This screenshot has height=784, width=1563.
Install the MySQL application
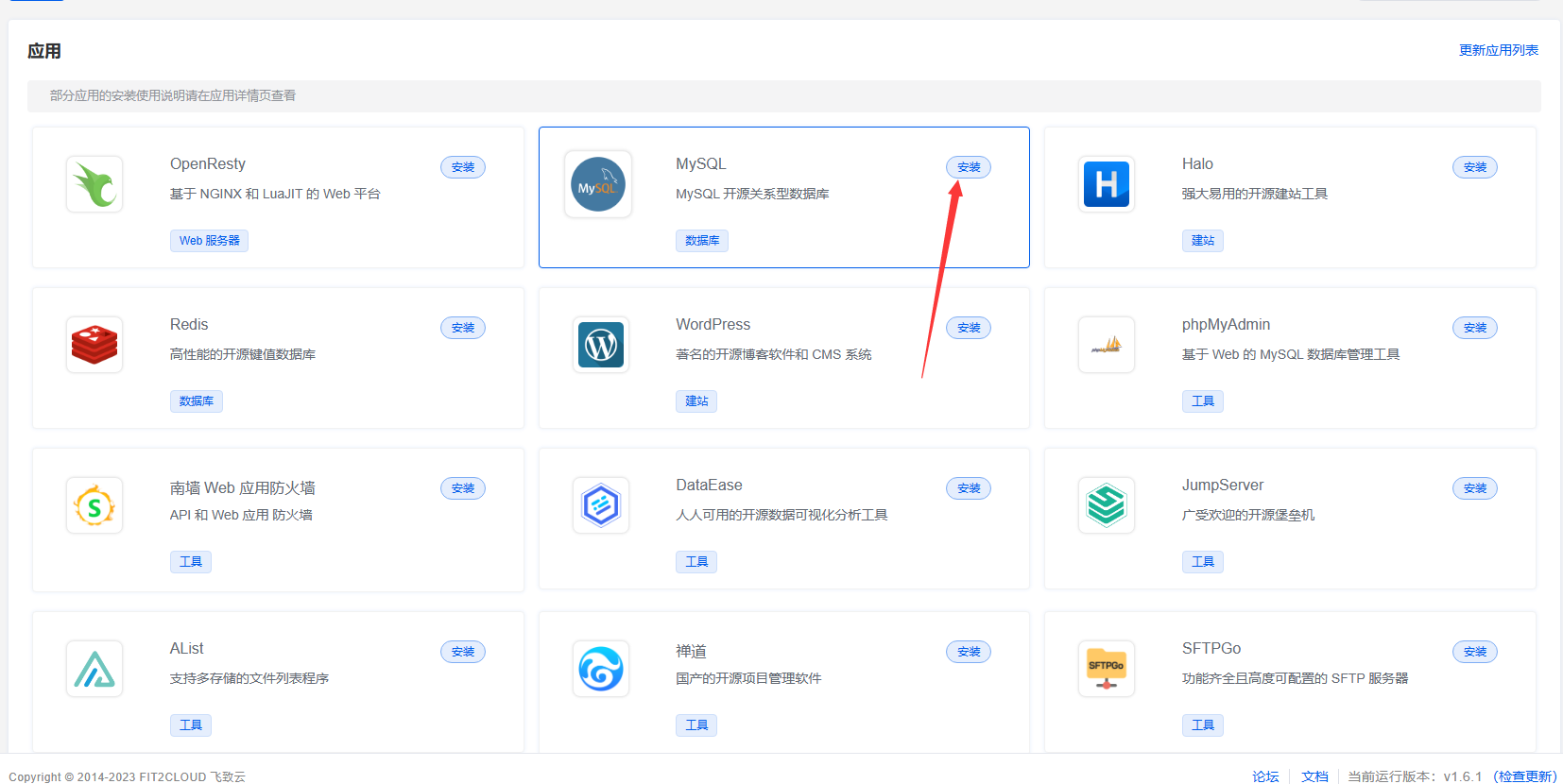click(x=969, y=167)
